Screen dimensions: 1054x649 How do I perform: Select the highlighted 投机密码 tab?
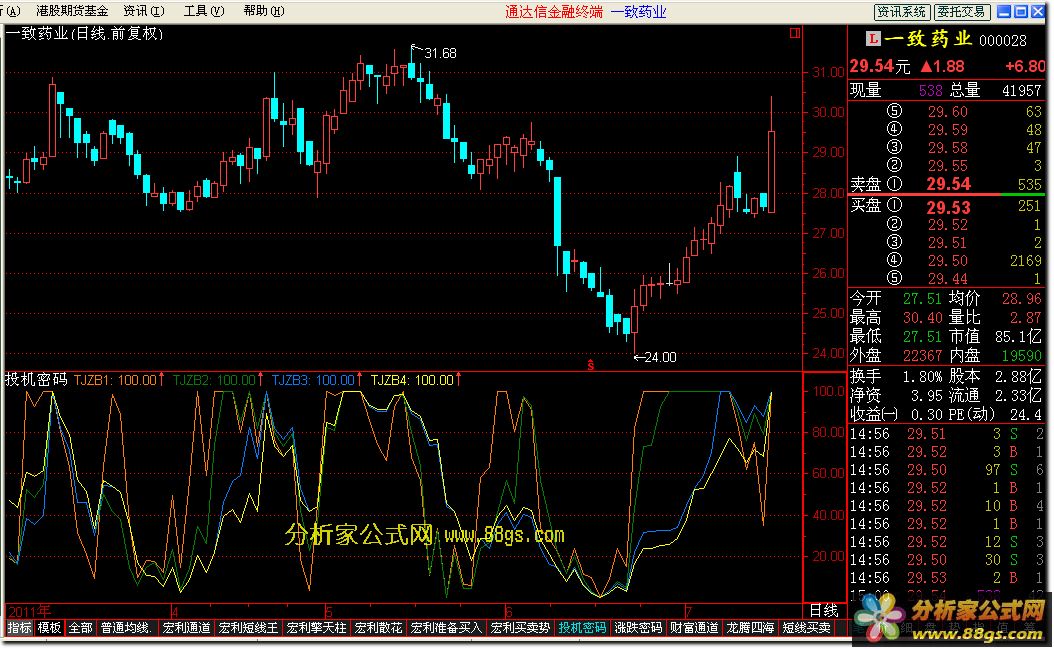(x=582, y=627)
